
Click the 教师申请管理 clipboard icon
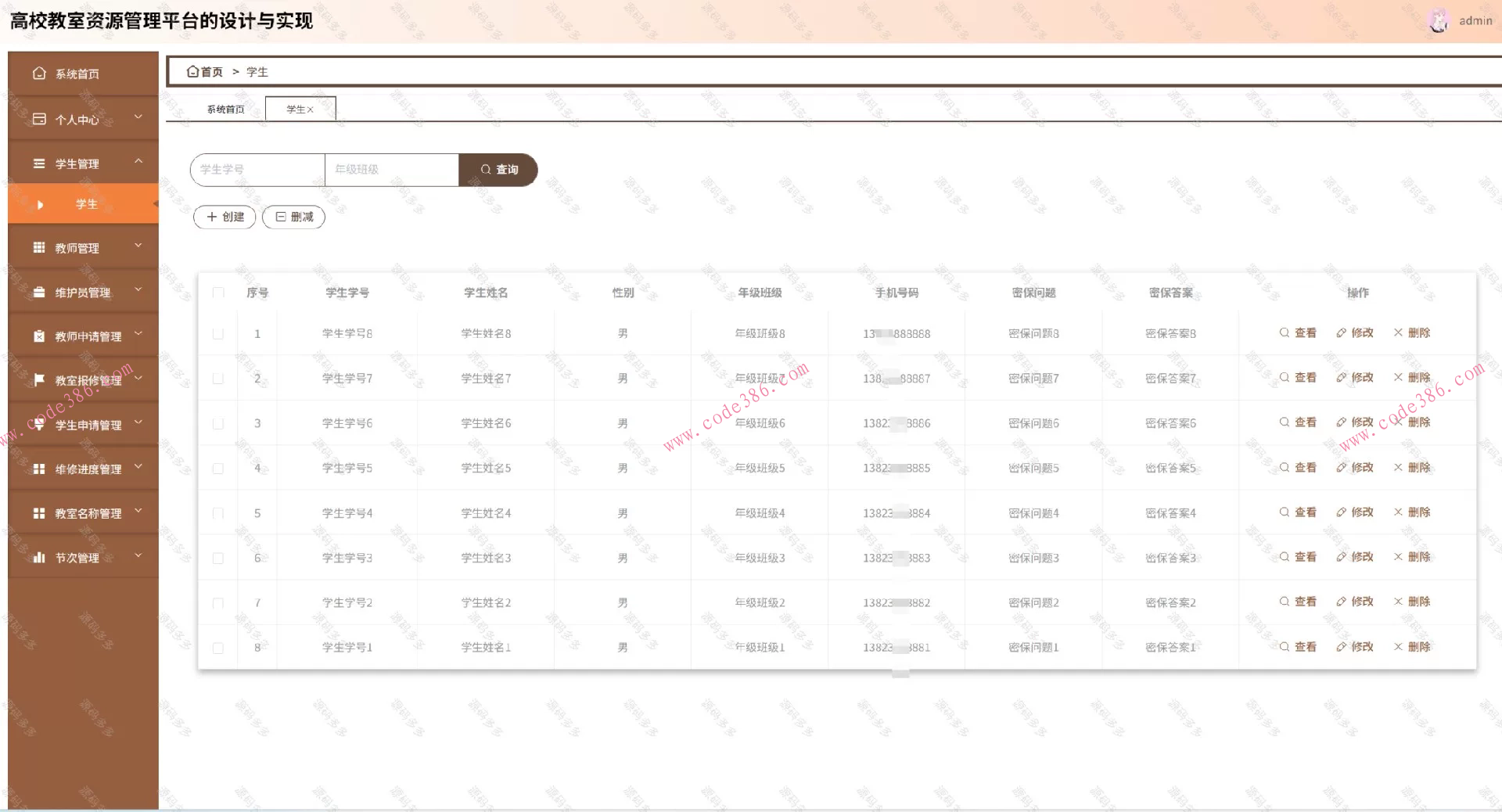pos(39,336)
